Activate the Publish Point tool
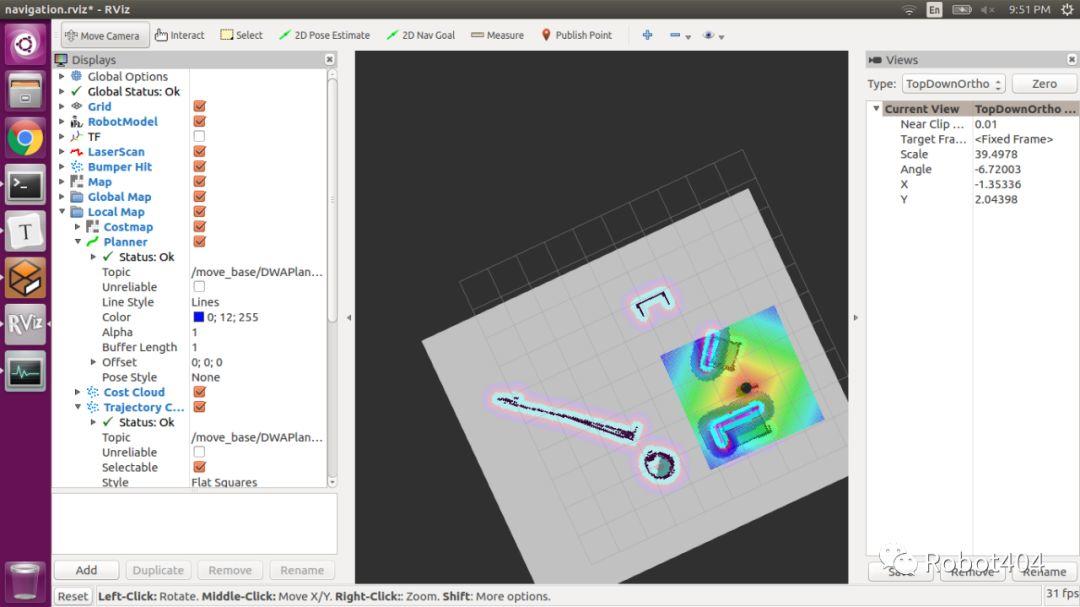The image size is (1080, 607). pos(576,35)
